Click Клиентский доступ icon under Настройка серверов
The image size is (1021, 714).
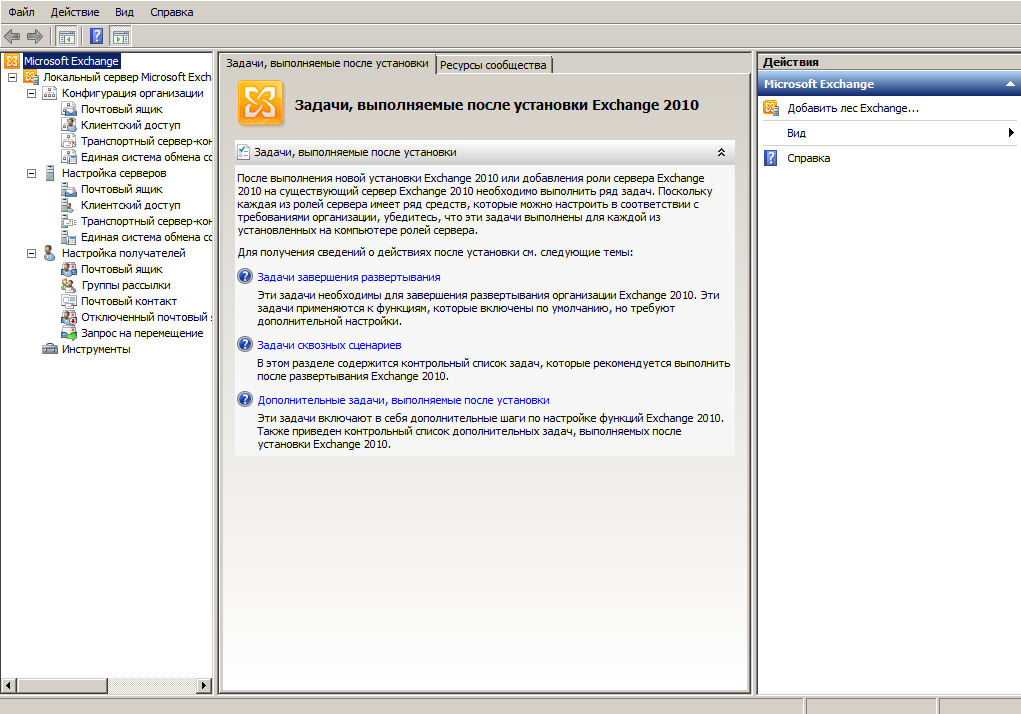click(x=68, y=205)
